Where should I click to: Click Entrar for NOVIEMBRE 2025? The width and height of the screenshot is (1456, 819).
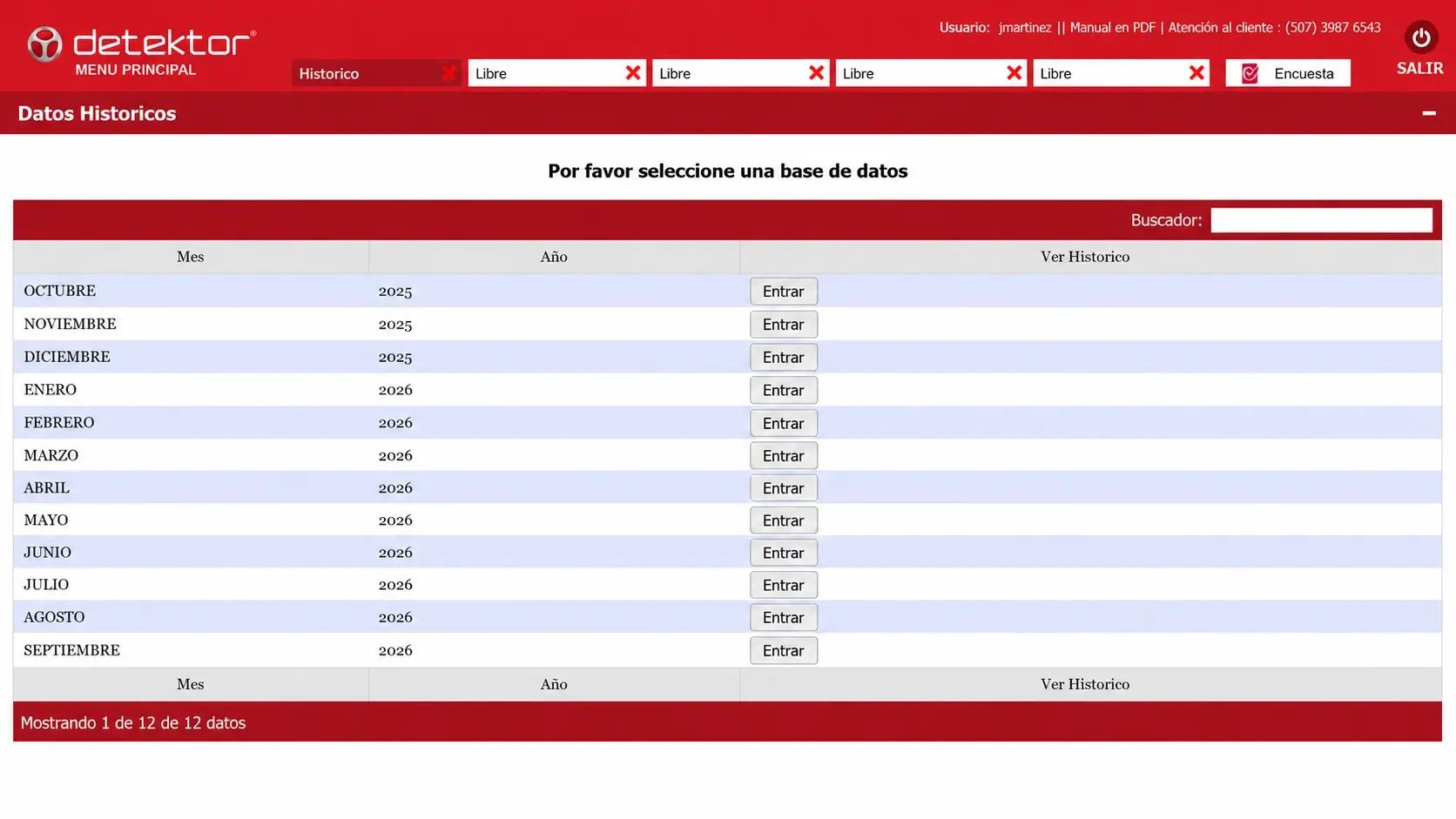click(784, 325)
